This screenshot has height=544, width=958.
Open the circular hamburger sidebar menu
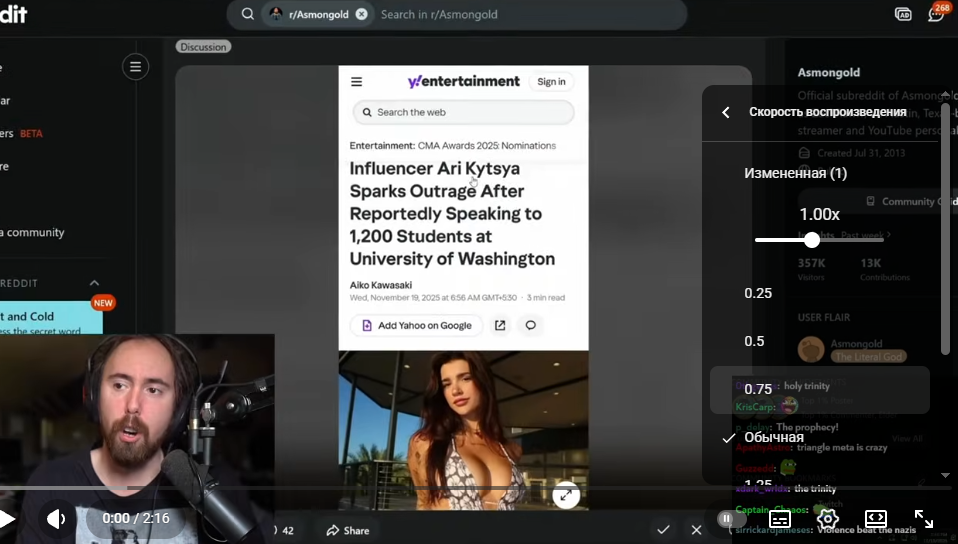pyautogui.click(x=135, y=67)
